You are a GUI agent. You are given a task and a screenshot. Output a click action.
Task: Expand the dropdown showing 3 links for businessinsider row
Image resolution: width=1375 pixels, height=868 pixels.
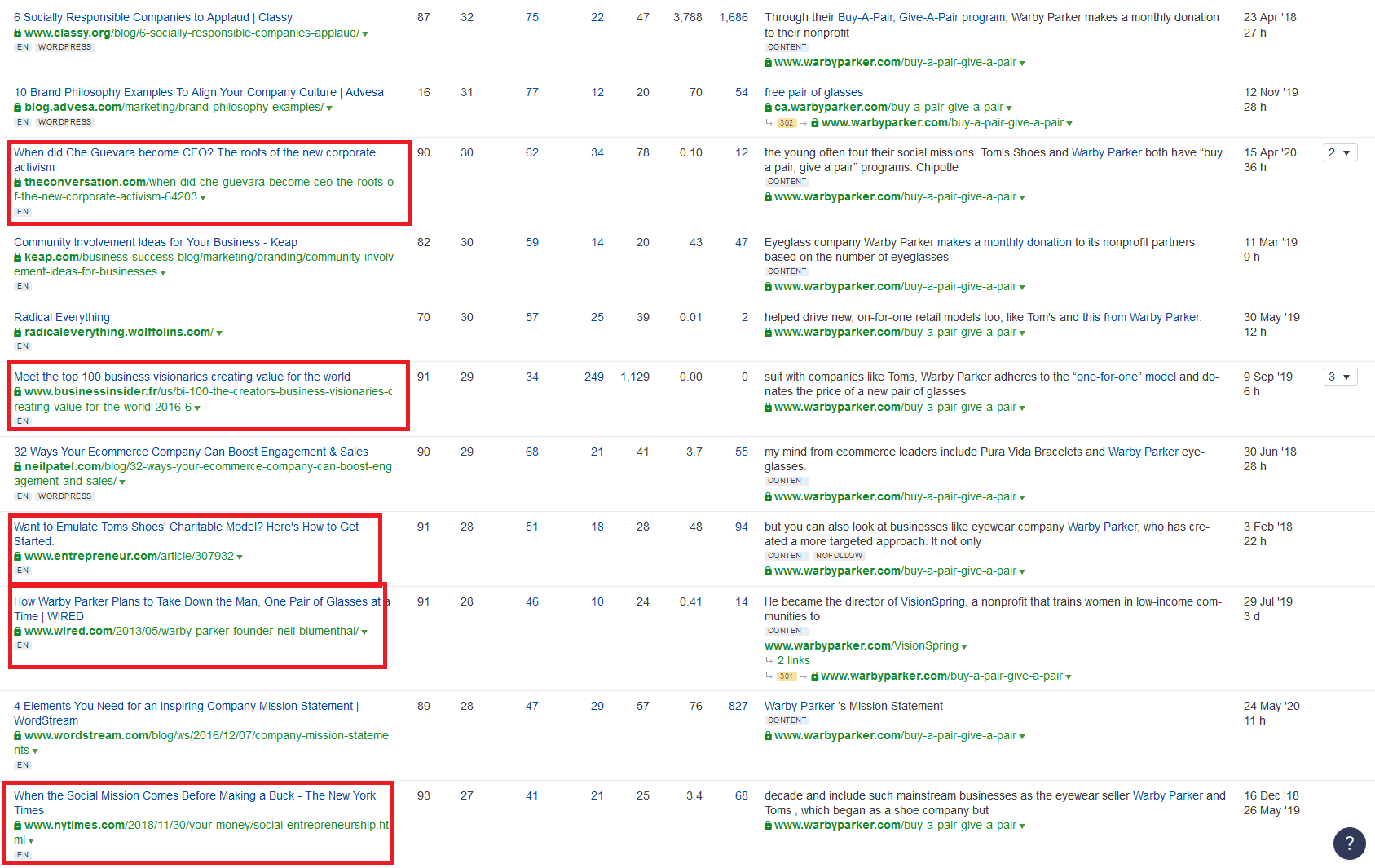(1340, 377)
